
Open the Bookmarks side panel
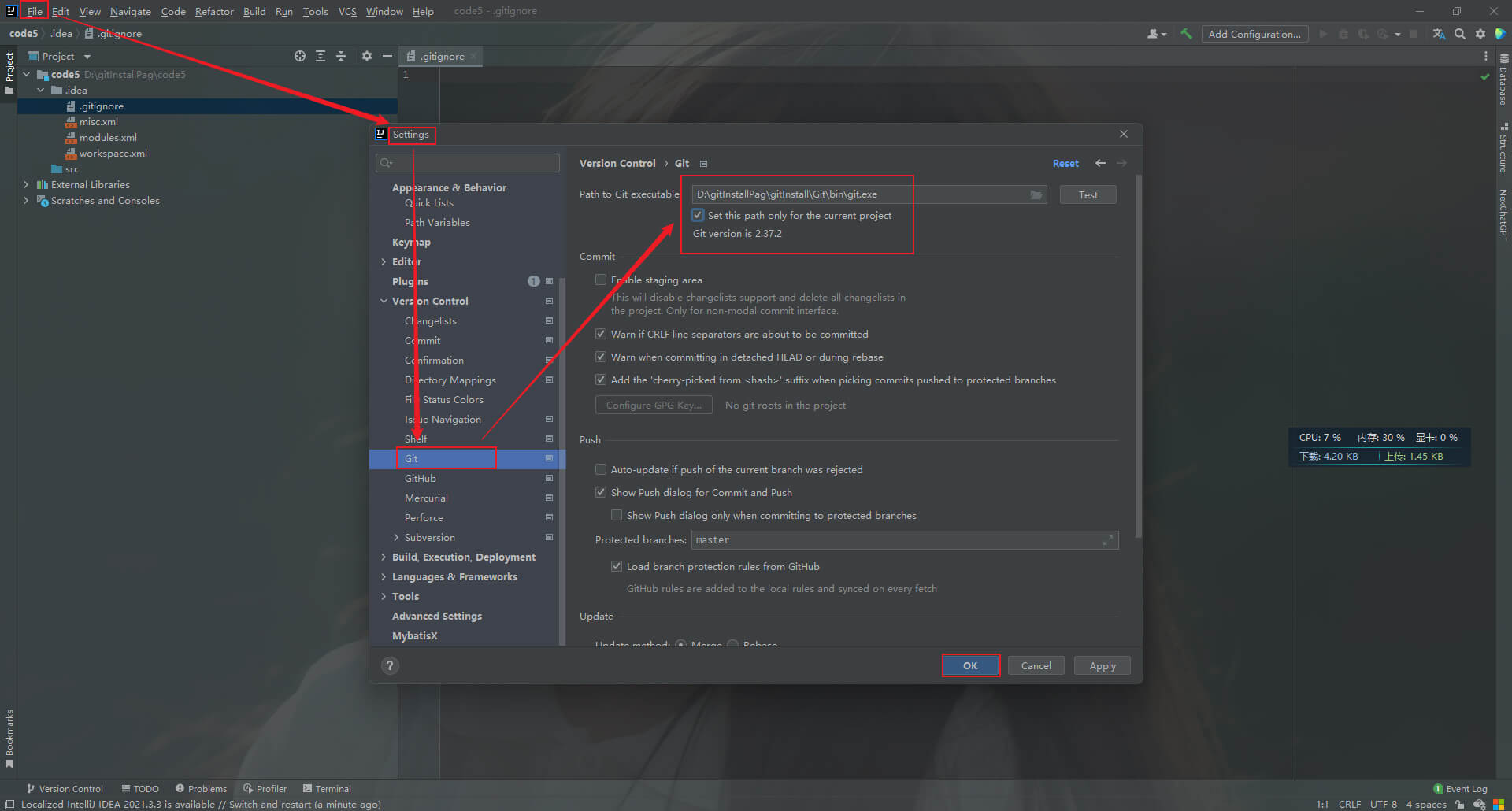pos(9,738)
